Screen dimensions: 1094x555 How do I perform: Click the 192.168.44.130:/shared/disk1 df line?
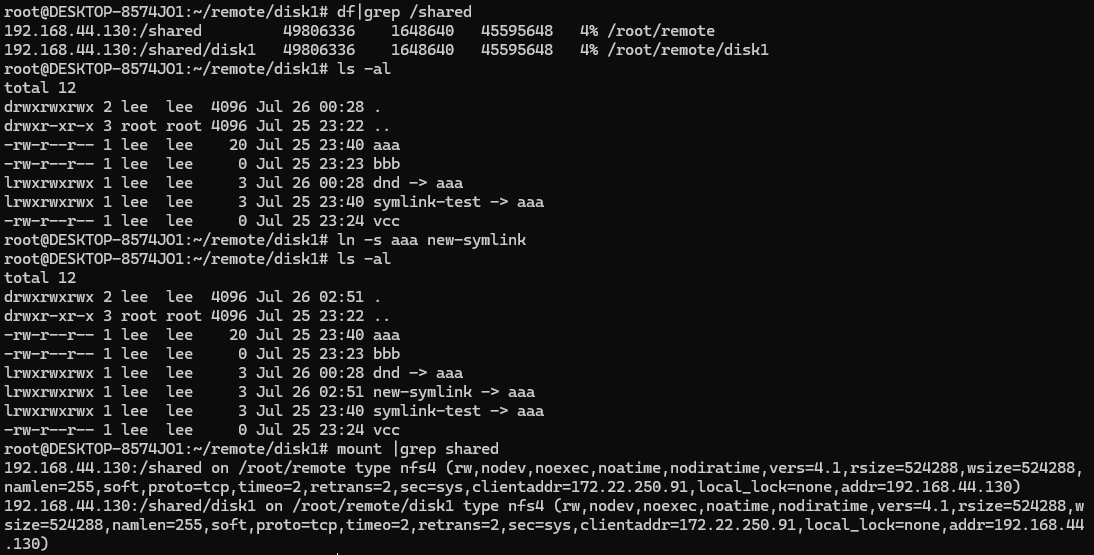pos(387,50)
